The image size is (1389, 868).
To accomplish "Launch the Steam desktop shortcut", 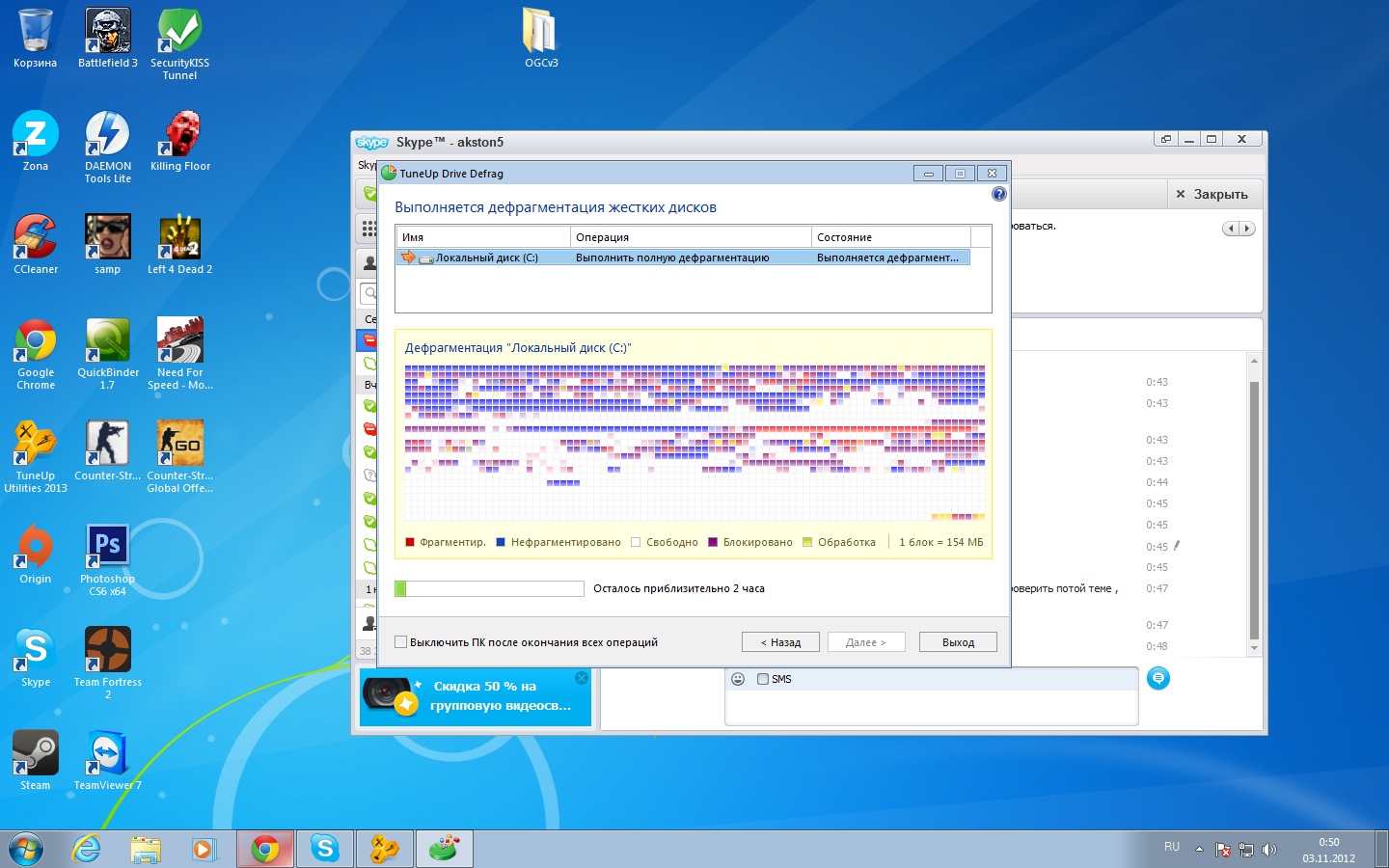I will click(x=35, y=761).
